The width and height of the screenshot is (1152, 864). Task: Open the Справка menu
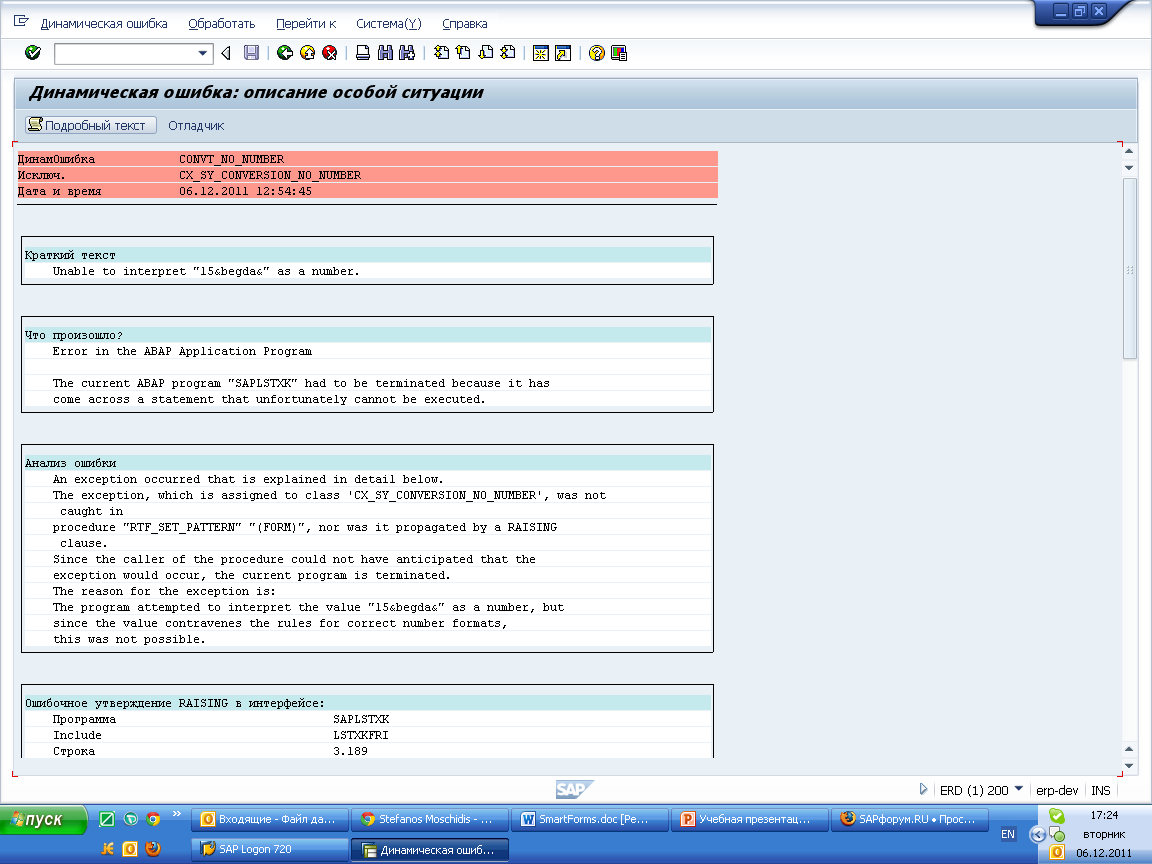point(464,24)
